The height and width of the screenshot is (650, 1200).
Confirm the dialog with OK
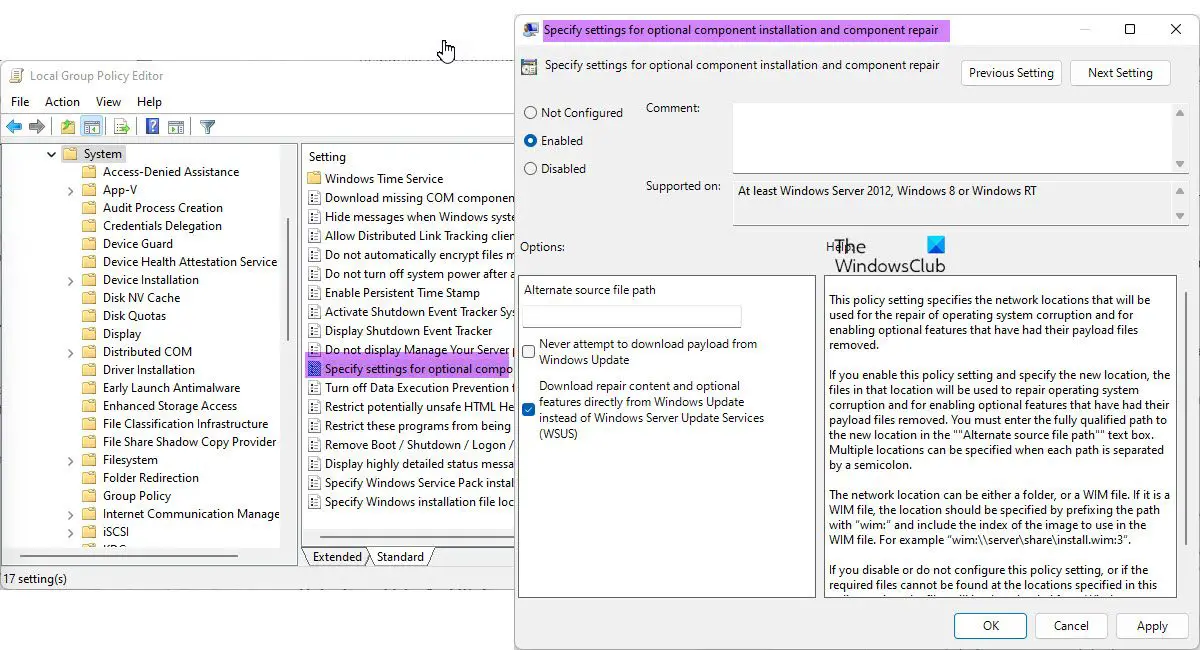(x=990, y=626)
